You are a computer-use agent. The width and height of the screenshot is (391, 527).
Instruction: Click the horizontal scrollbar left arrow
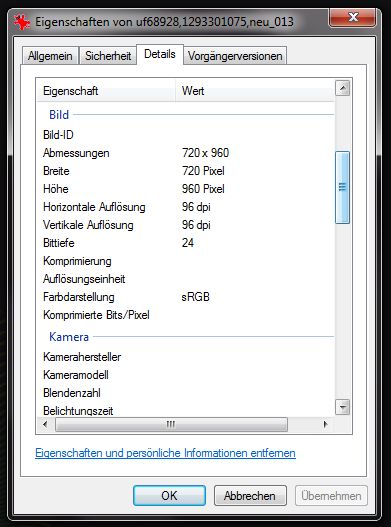tap(45, 424)
